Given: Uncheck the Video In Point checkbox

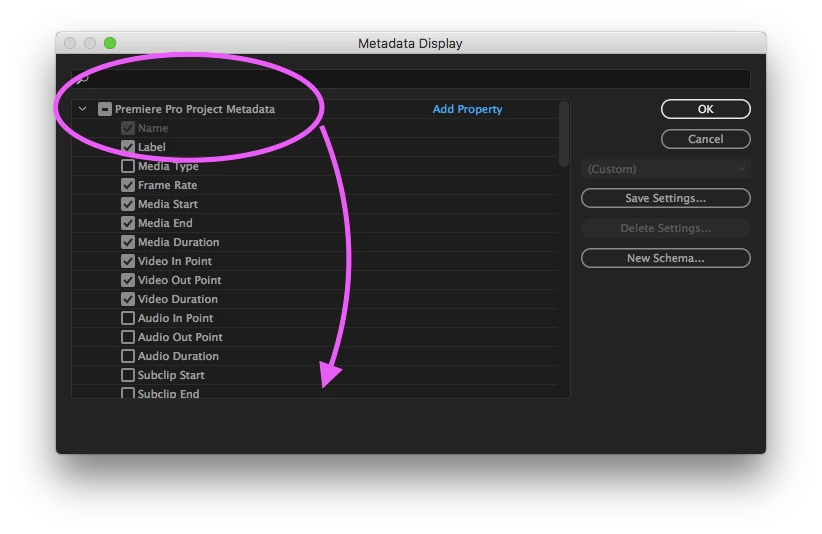Looking at the screenshot, I should [128, 261].
